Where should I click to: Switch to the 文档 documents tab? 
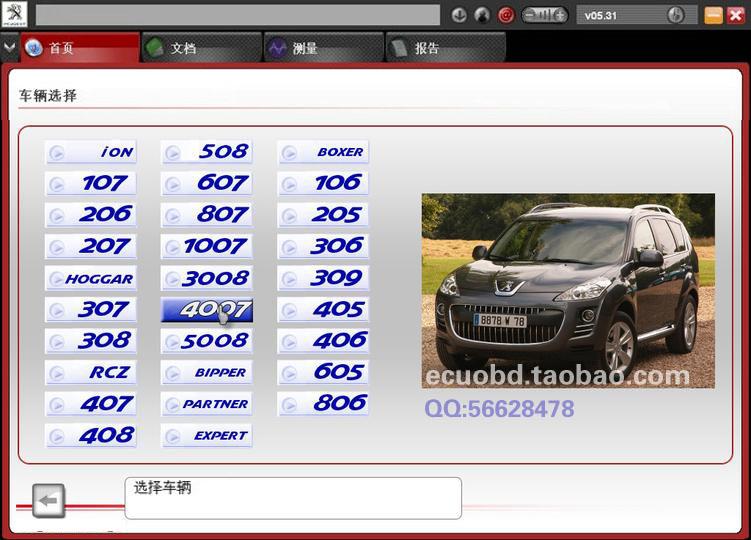pyautogui.click(x=202, y=47)
